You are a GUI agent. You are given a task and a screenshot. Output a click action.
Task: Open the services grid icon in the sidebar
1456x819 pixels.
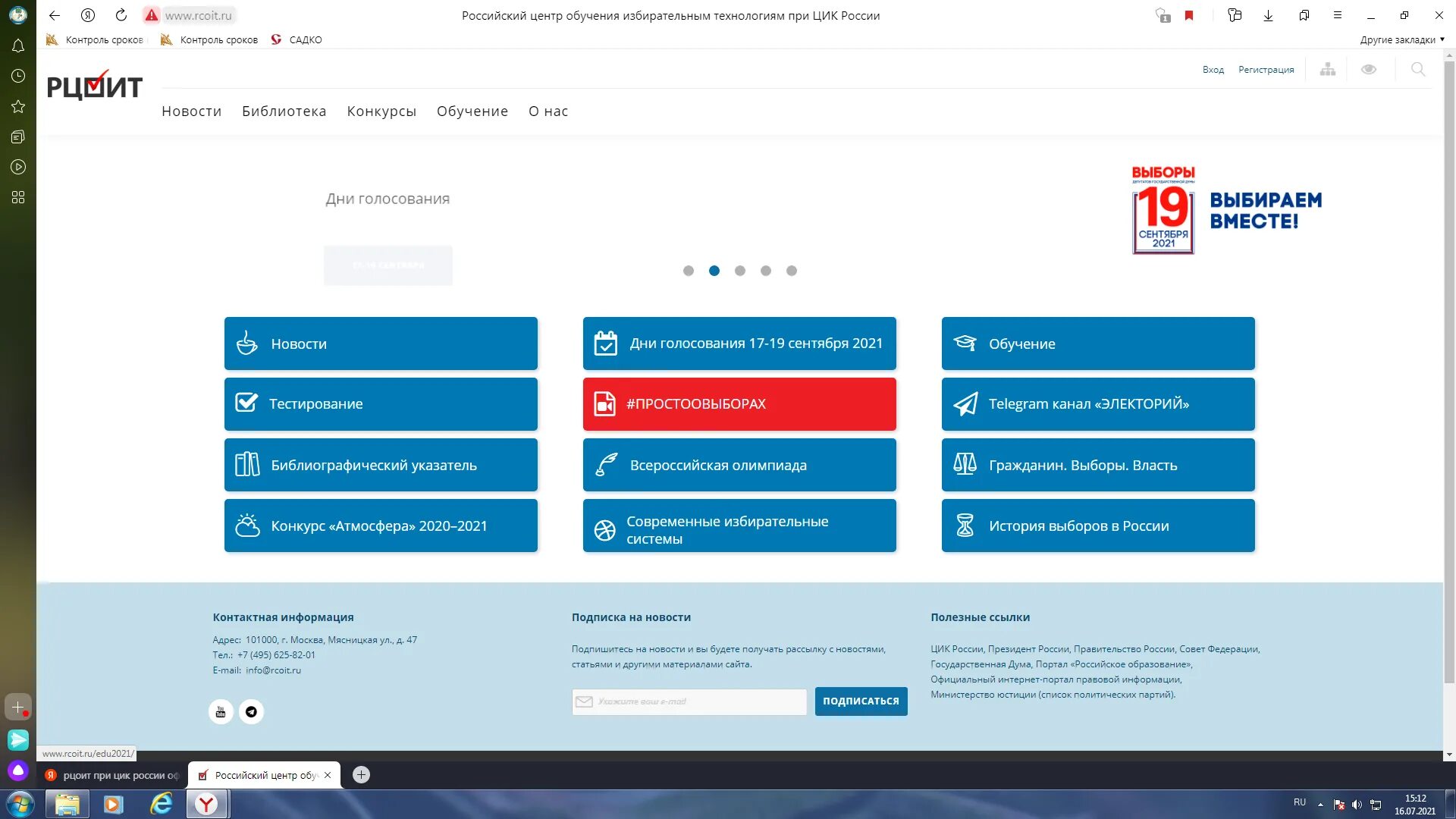[x=18, y=197]
